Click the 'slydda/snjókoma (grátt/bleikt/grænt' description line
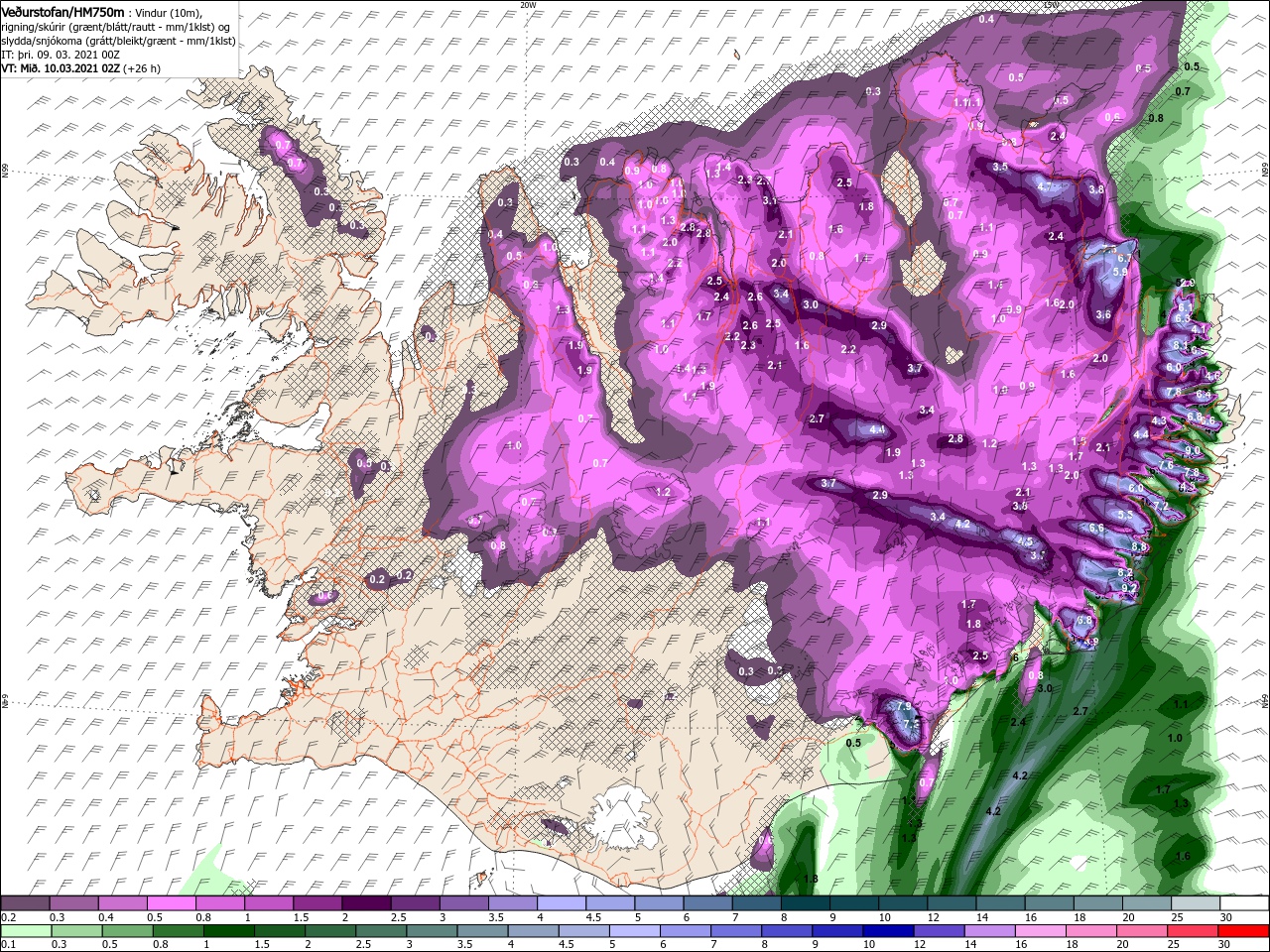This screenshot has width=1270, height=952. (x=118, y=42)
